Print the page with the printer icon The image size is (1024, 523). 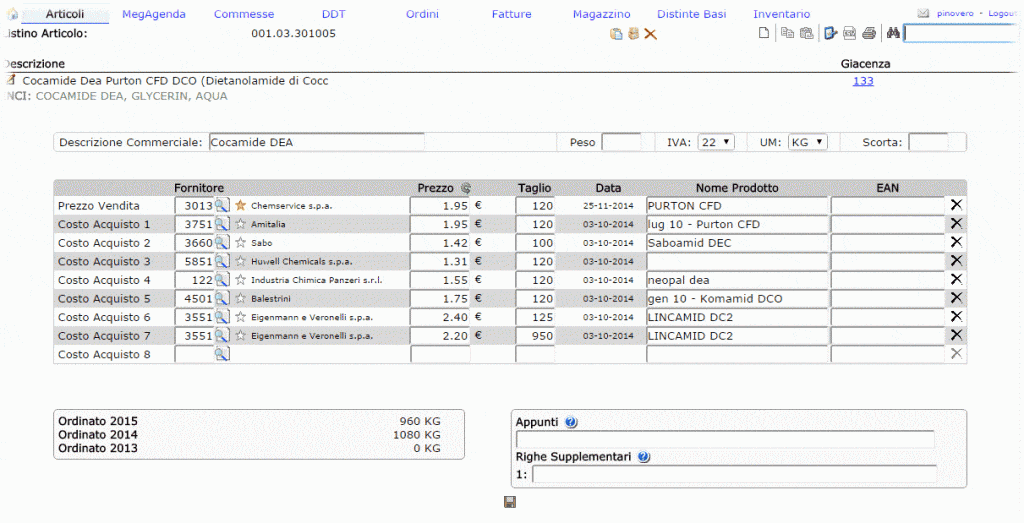(869, 33)
